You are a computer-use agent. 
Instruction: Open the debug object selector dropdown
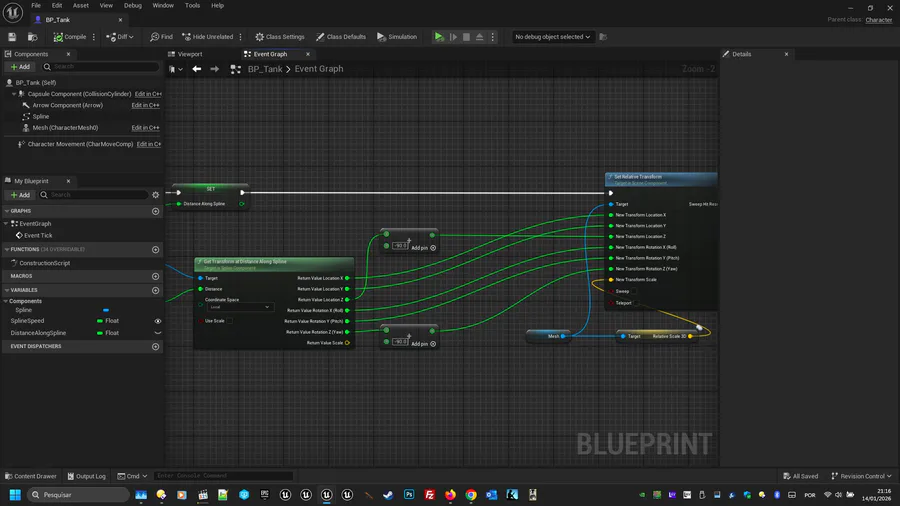552,37
